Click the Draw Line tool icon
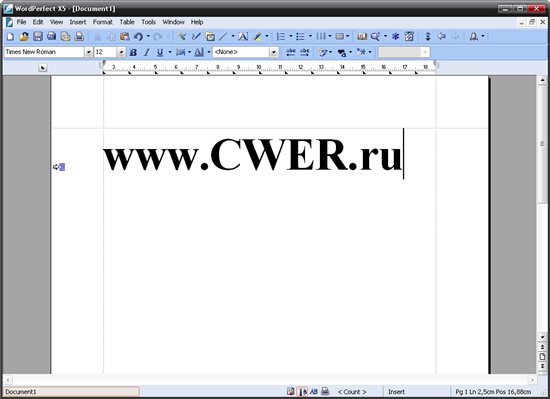This screenshot has width=550, height=399. point(223,36)
